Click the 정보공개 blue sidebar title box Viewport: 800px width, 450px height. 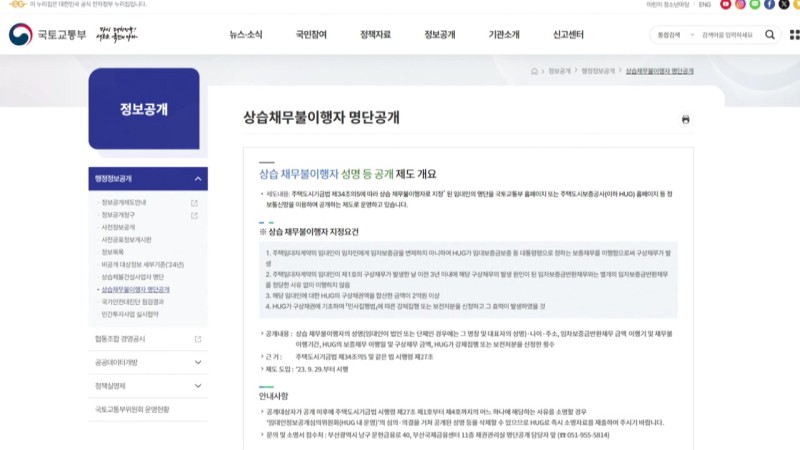click(x=144, y=109)
